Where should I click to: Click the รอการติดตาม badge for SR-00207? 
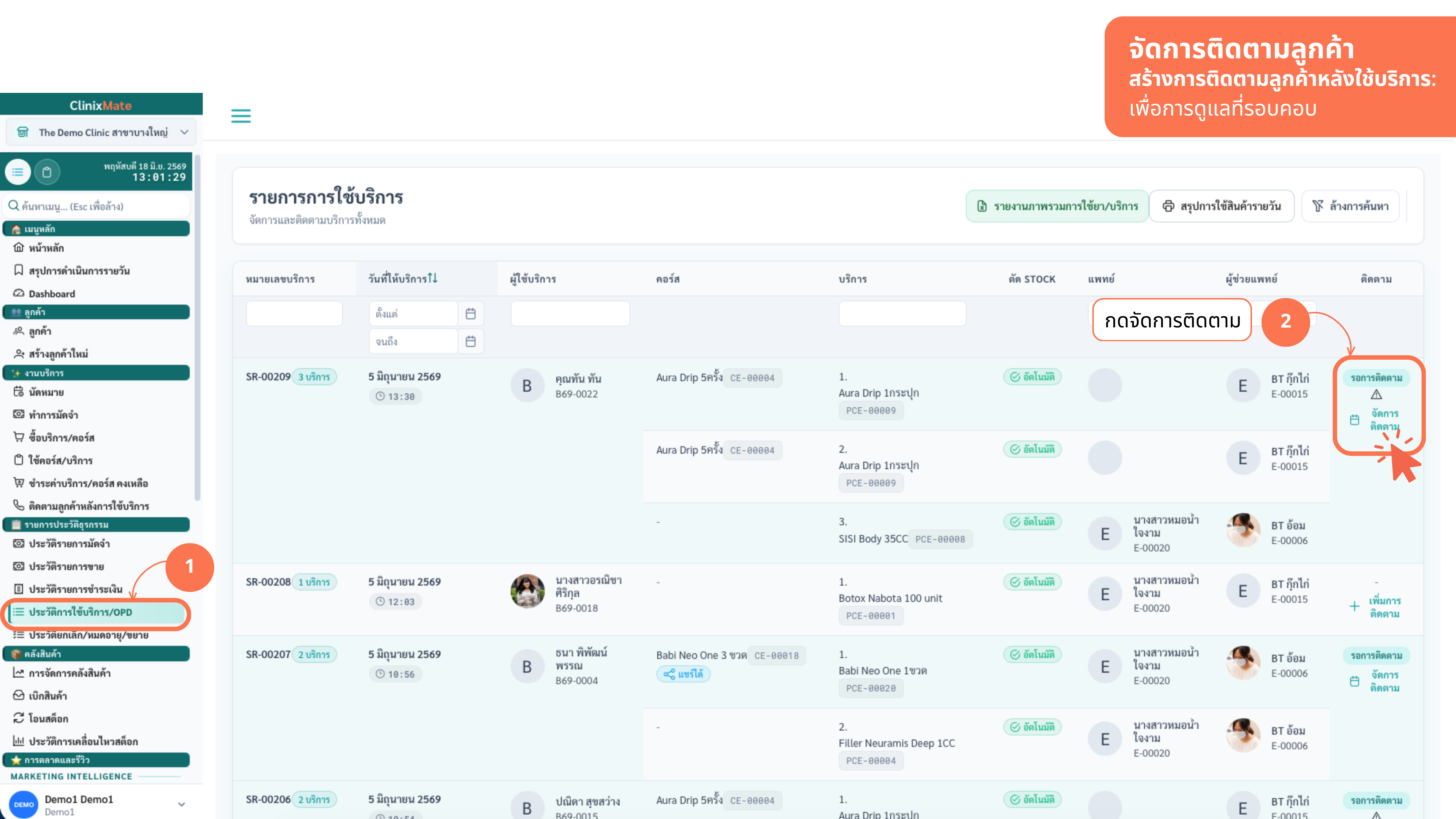point(1376,656)
